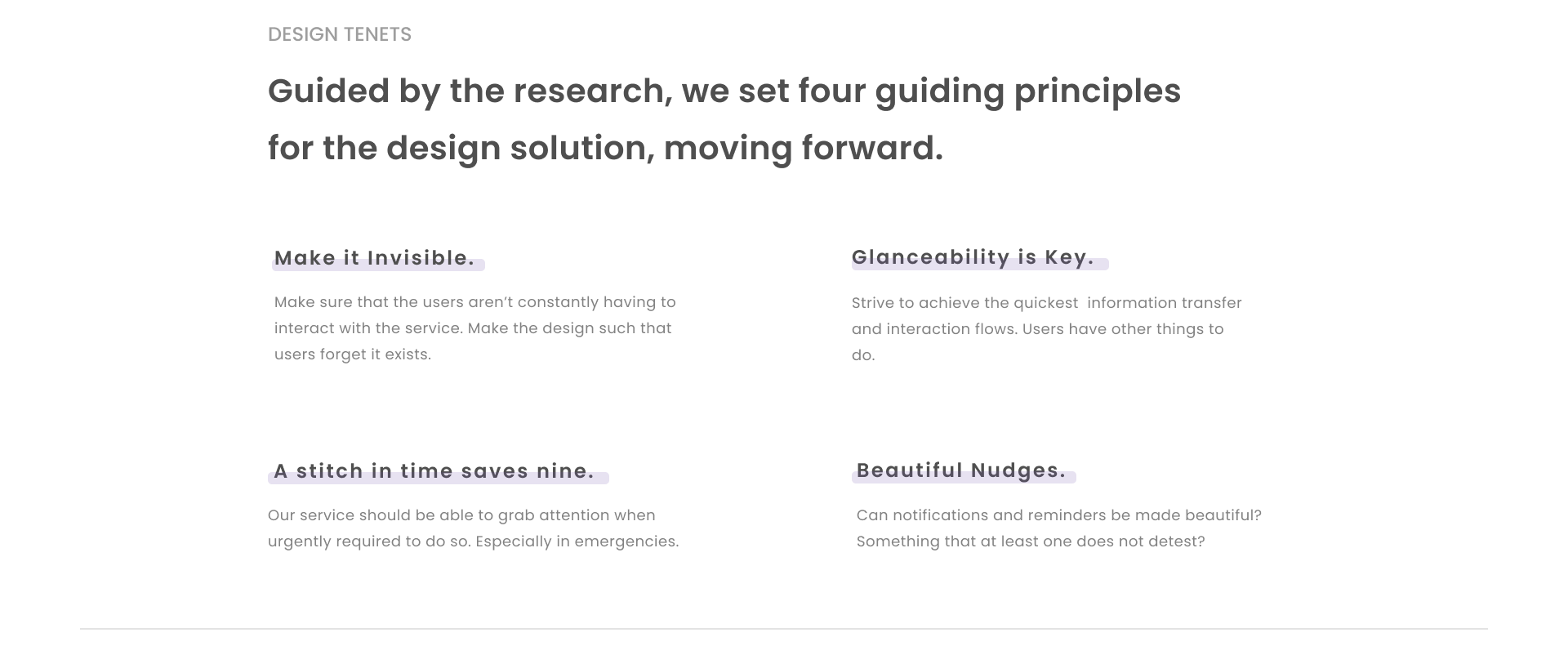Click the horizontal divider line at page bottom
The height and width of the screenshot is (655, 1568).
[784, 629]
